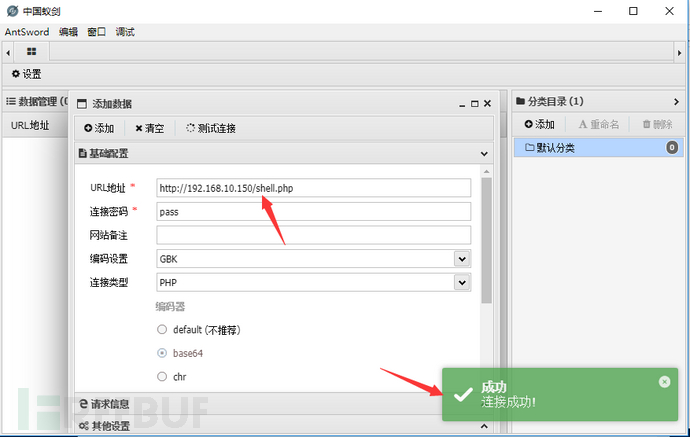Viewport: 690px width, 437px height.
Task: Click the left tab-scroll arrow
Action: coord(8,53)
